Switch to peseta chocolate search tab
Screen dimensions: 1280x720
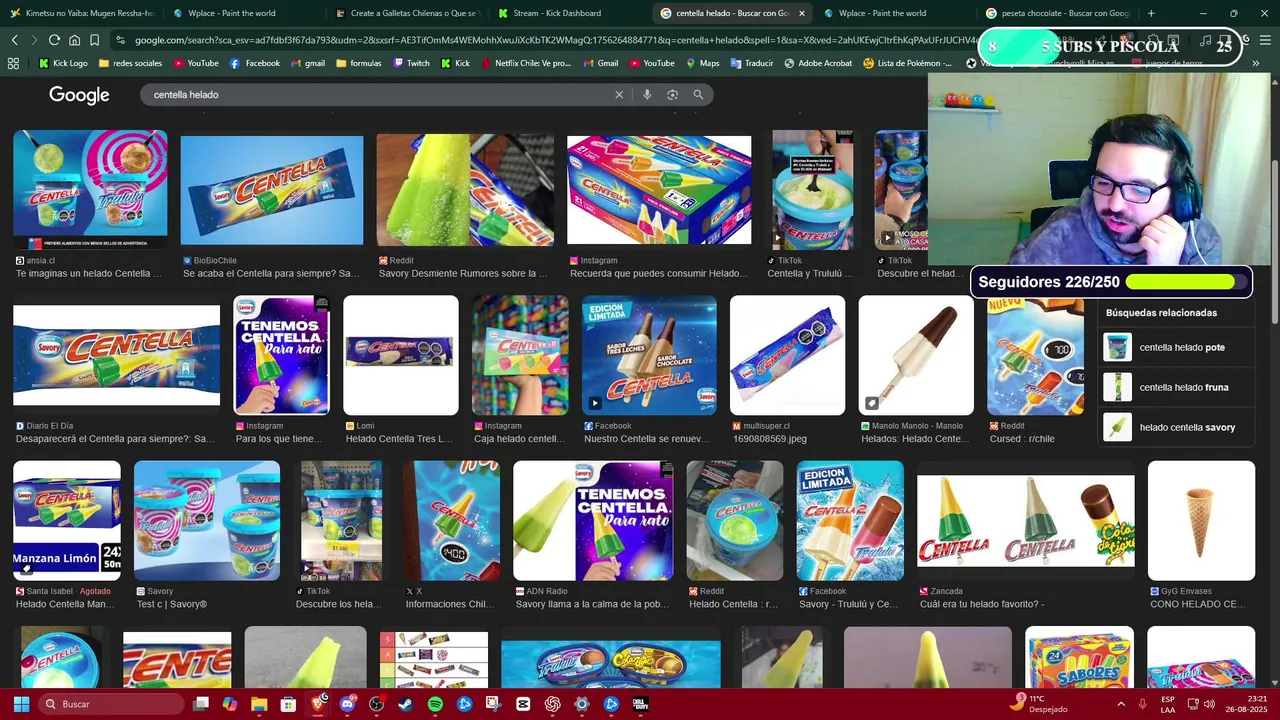coord(1058,13)
